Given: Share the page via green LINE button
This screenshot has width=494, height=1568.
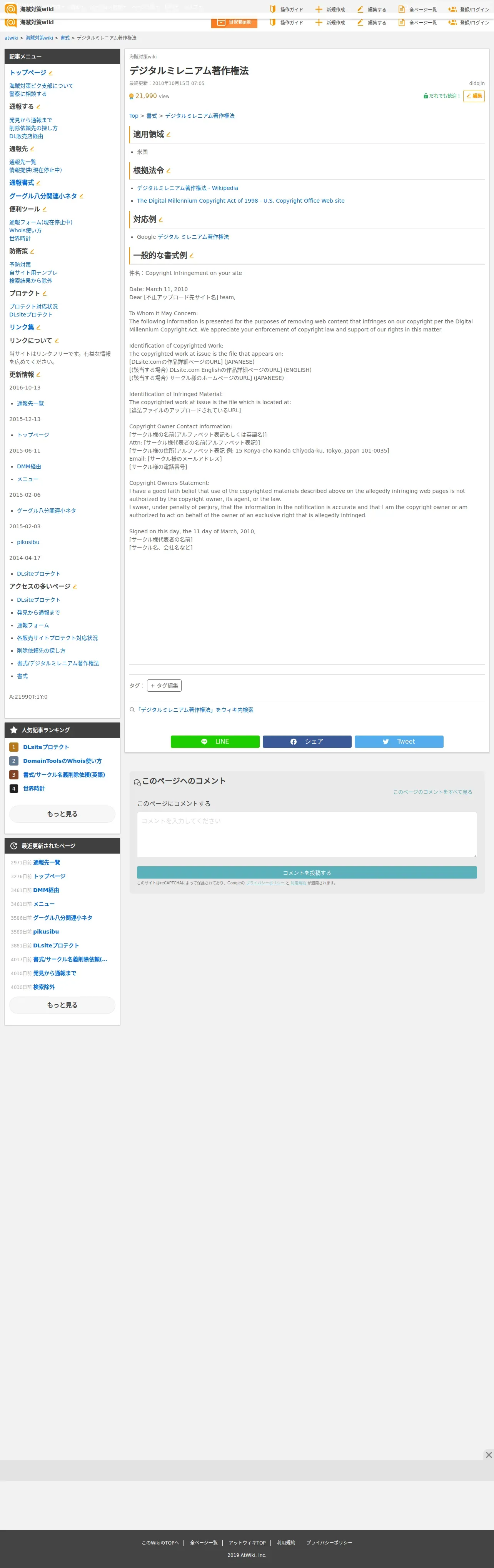Looking at the screenshot, I should [215, 741].
